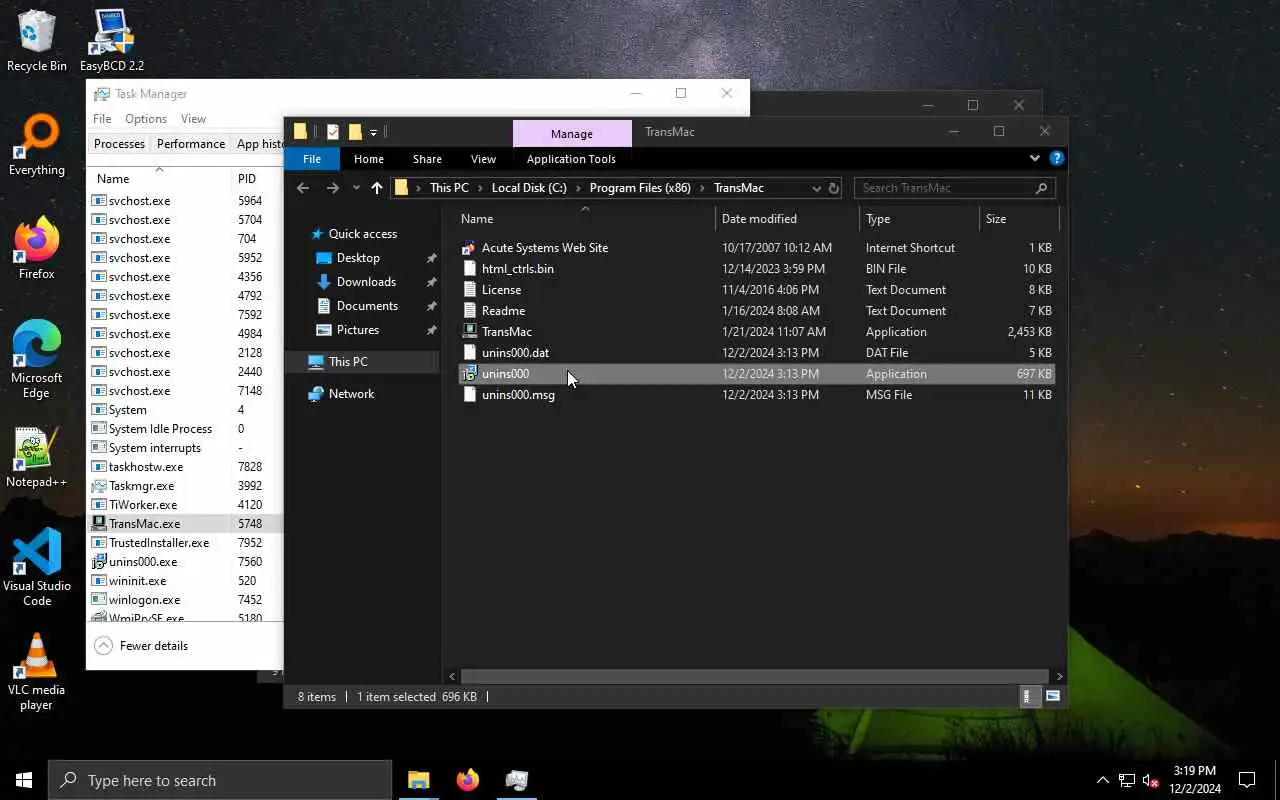Sort files by Type column

tap(919, 219)
